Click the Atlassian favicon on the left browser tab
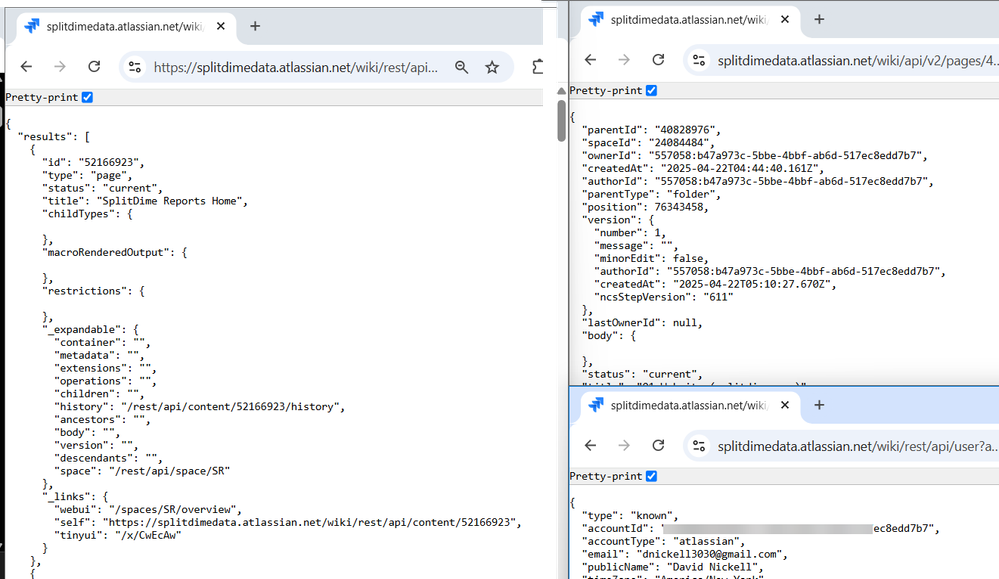The height and width of the screenshot is (579, 999). 31,27
